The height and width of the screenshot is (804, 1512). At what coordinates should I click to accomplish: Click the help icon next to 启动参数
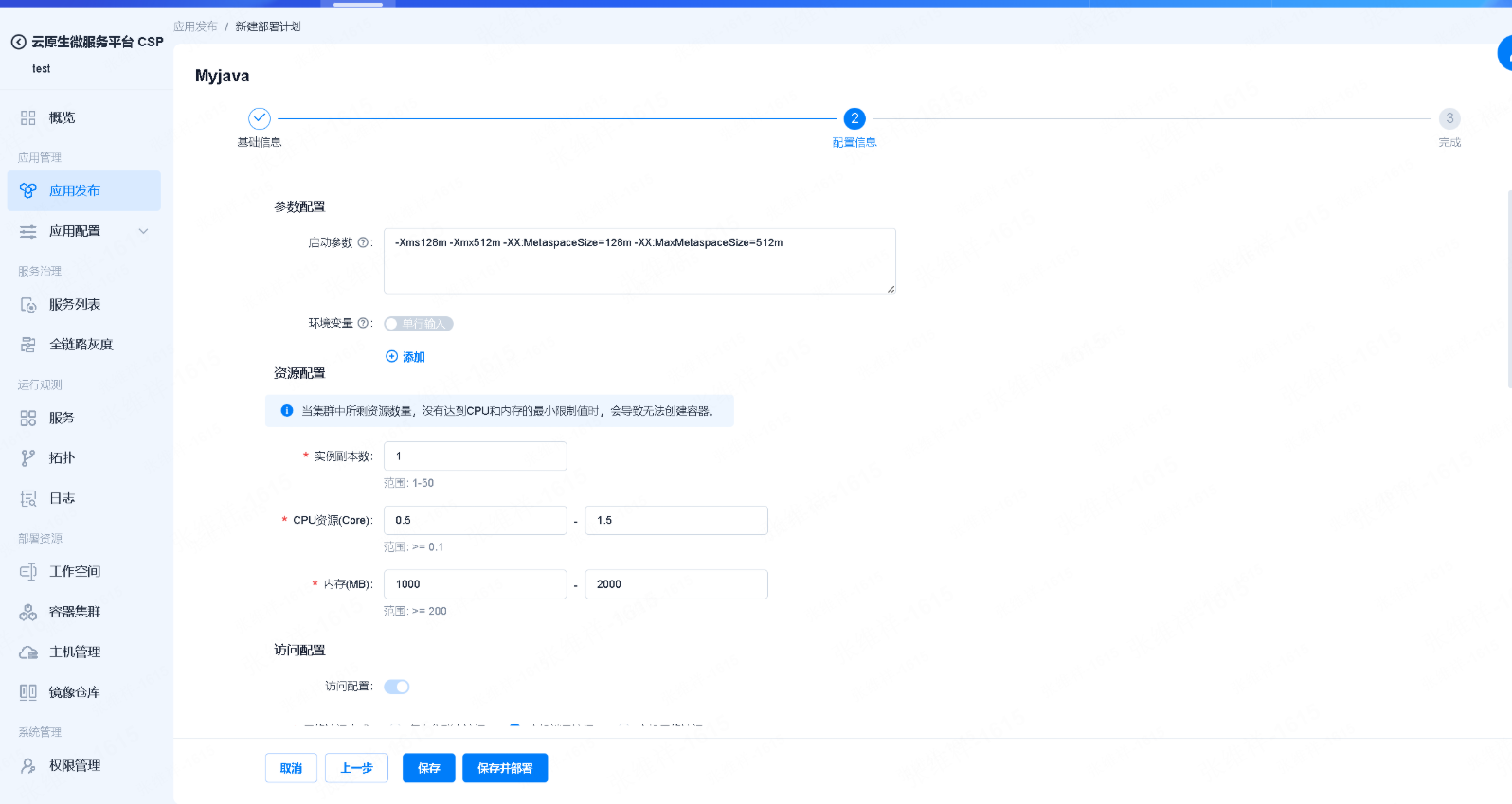362,243
